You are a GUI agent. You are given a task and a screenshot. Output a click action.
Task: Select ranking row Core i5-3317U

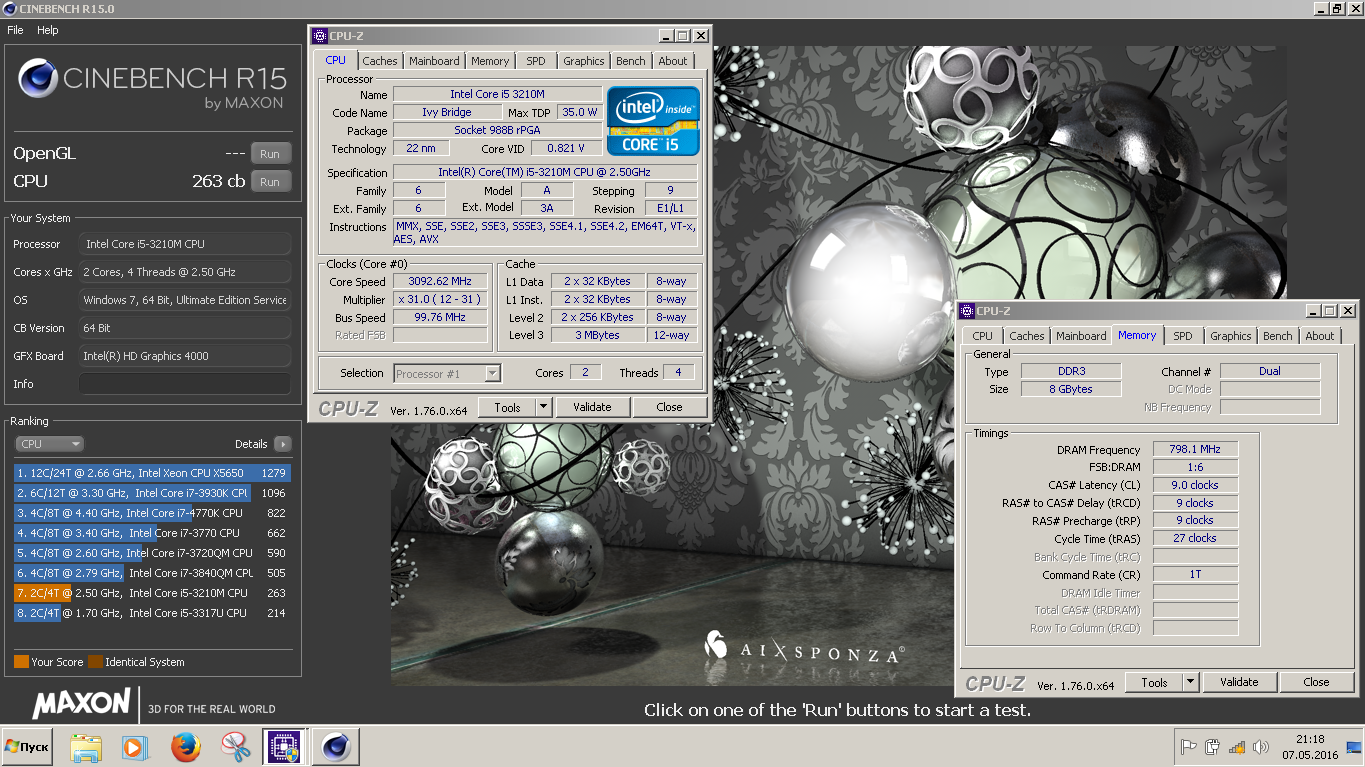click(151, 613)
